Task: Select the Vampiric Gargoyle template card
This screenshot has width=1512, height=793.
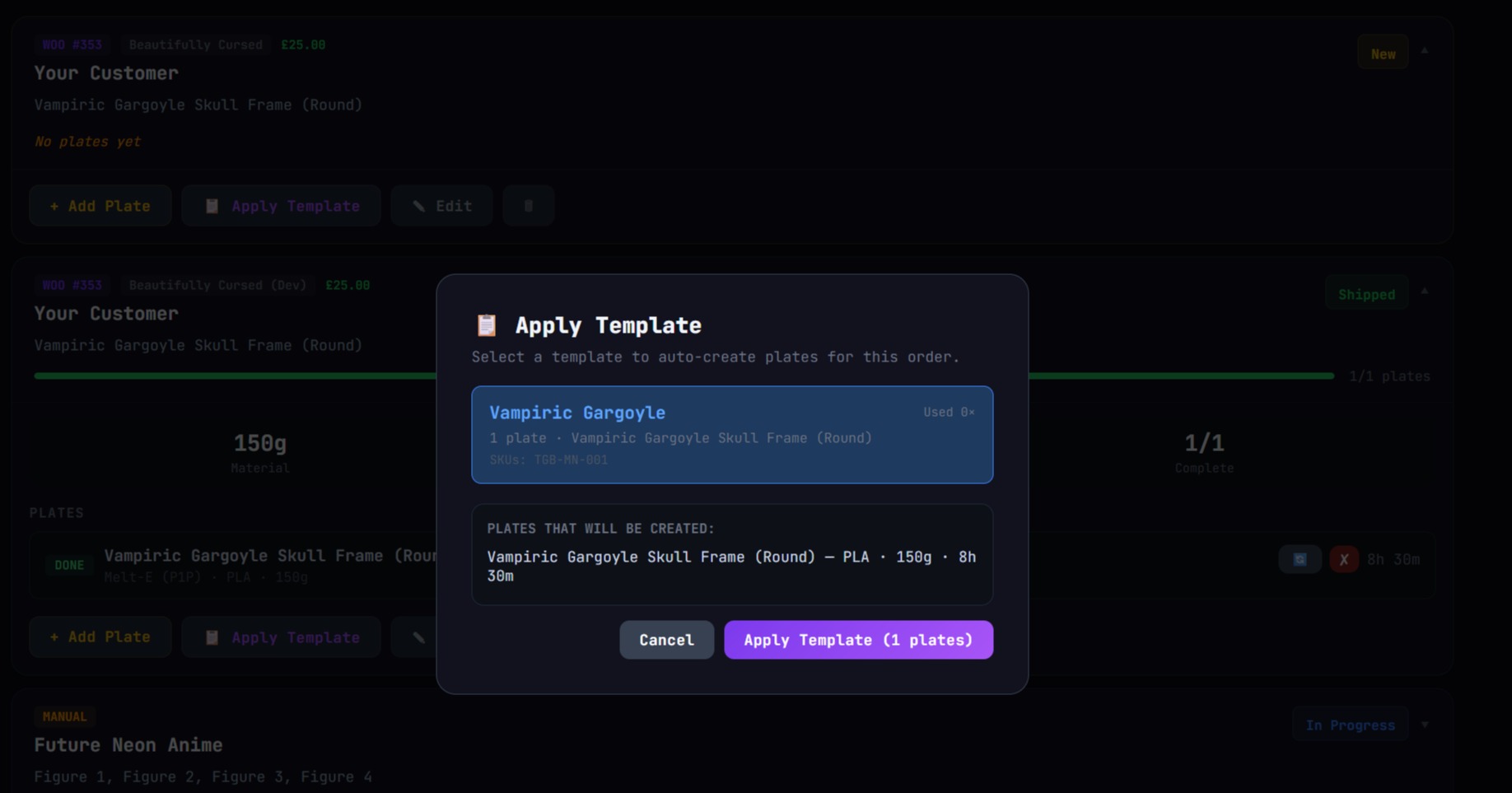Action: 731,435
